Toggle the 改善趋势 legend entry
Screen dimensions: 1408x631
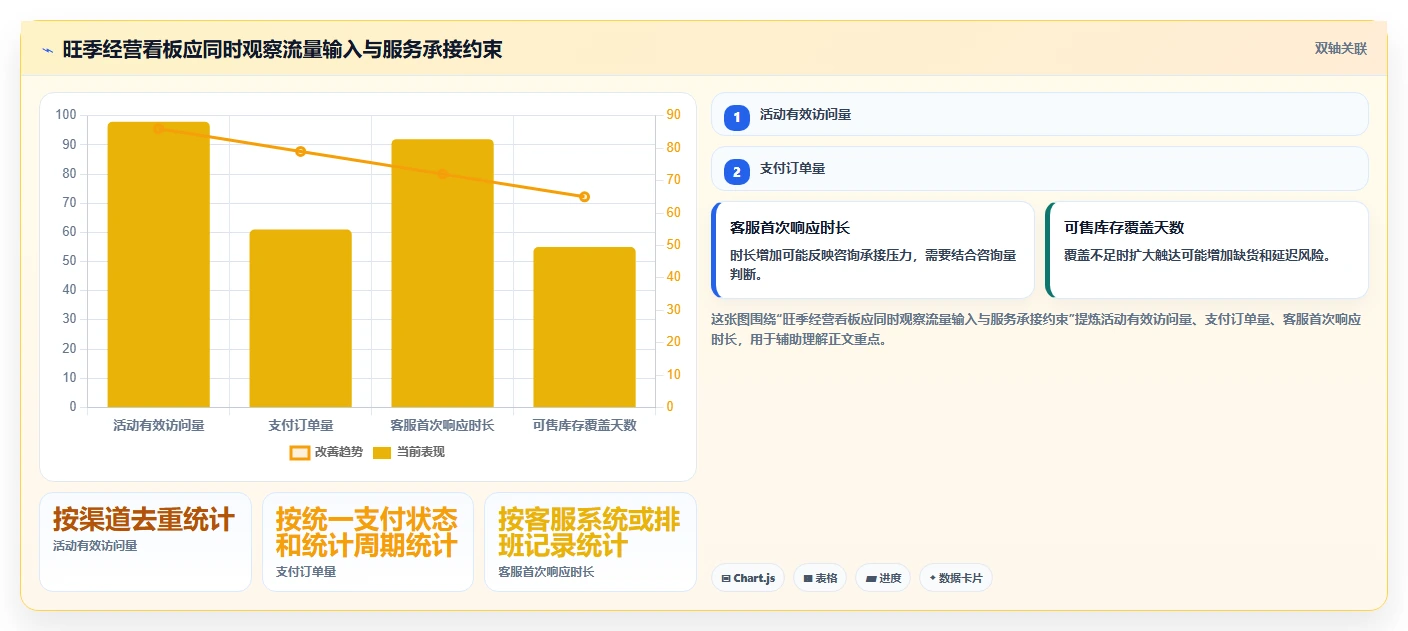click(328, 452)
